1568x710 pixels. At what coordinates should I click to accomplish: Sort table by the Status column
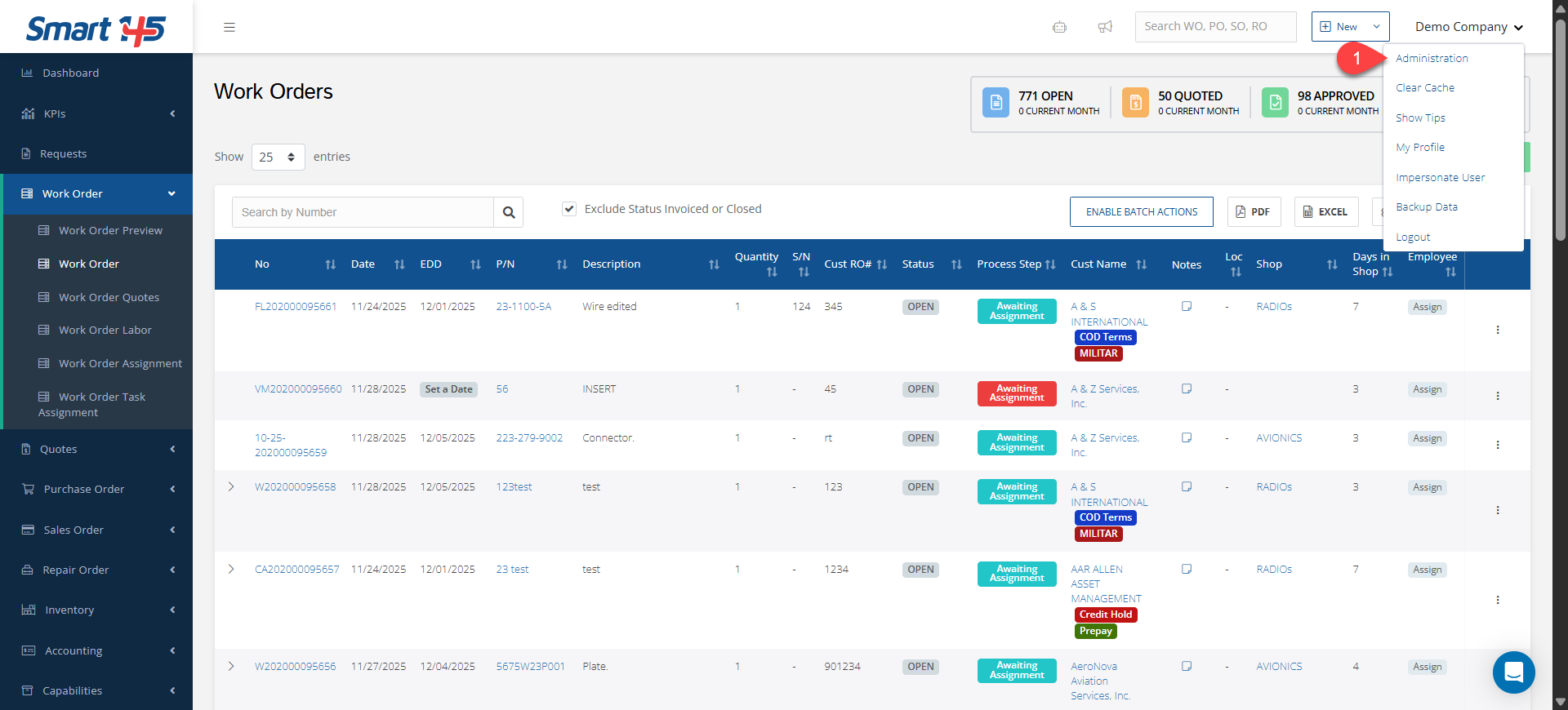point(931,264)
